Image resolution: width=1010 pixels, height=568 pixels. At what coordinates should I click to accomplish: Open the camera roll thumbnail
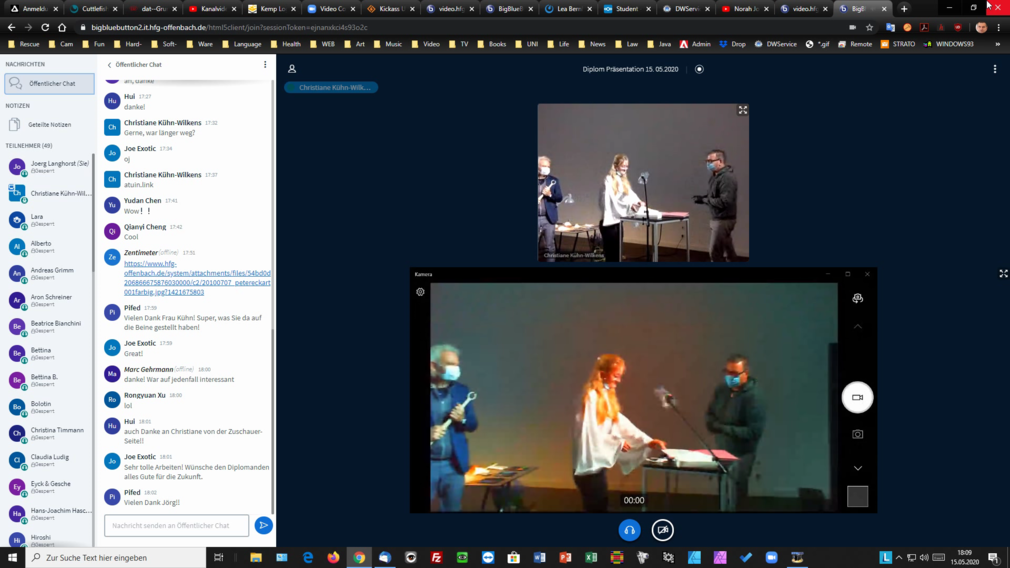(857, 497)
